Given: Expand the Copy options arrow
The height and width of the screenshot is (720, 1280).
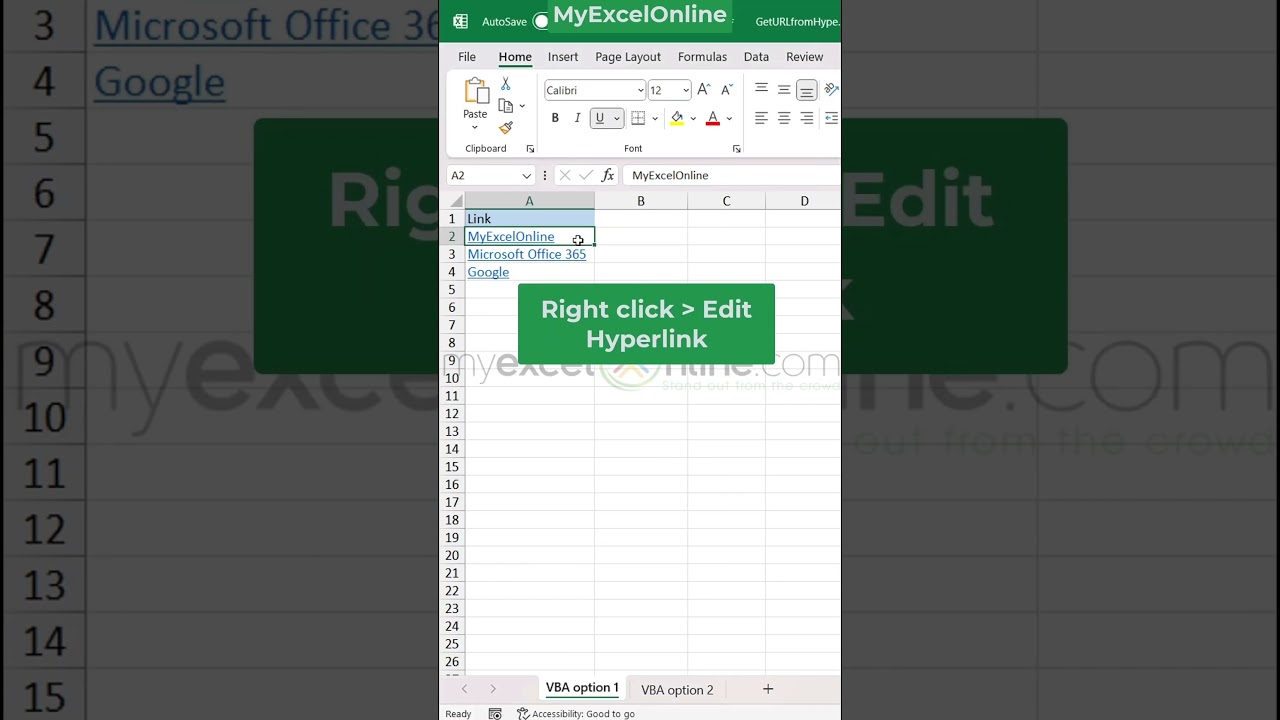Looking at the screenshot, I should pos(522,106).
